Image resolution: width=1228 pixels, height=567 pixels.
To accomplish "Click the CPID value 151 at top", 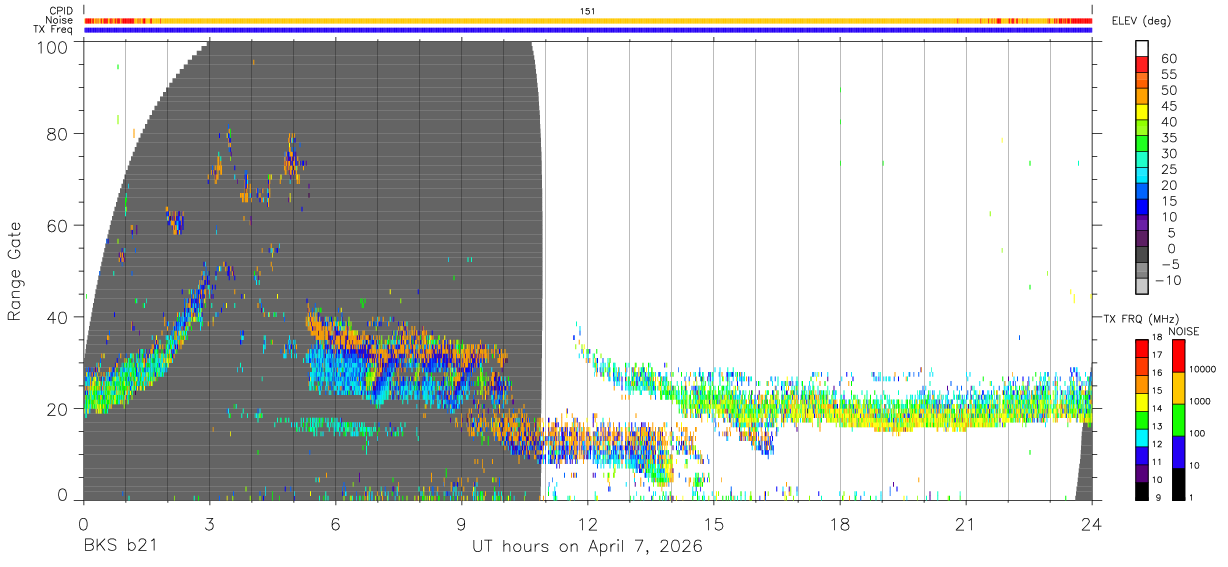I will 588,11.
